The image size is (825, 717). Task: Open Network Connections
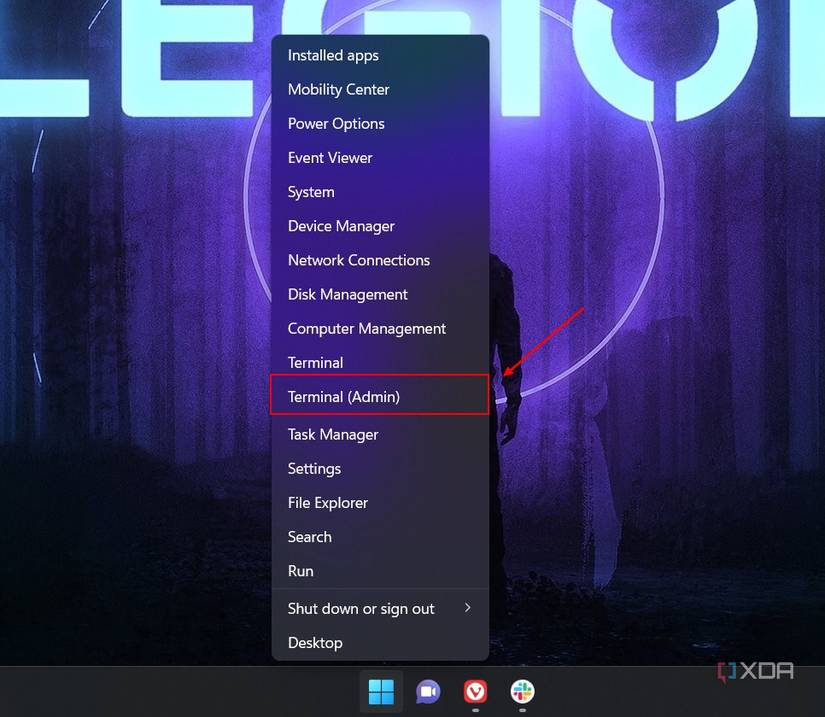359,260
